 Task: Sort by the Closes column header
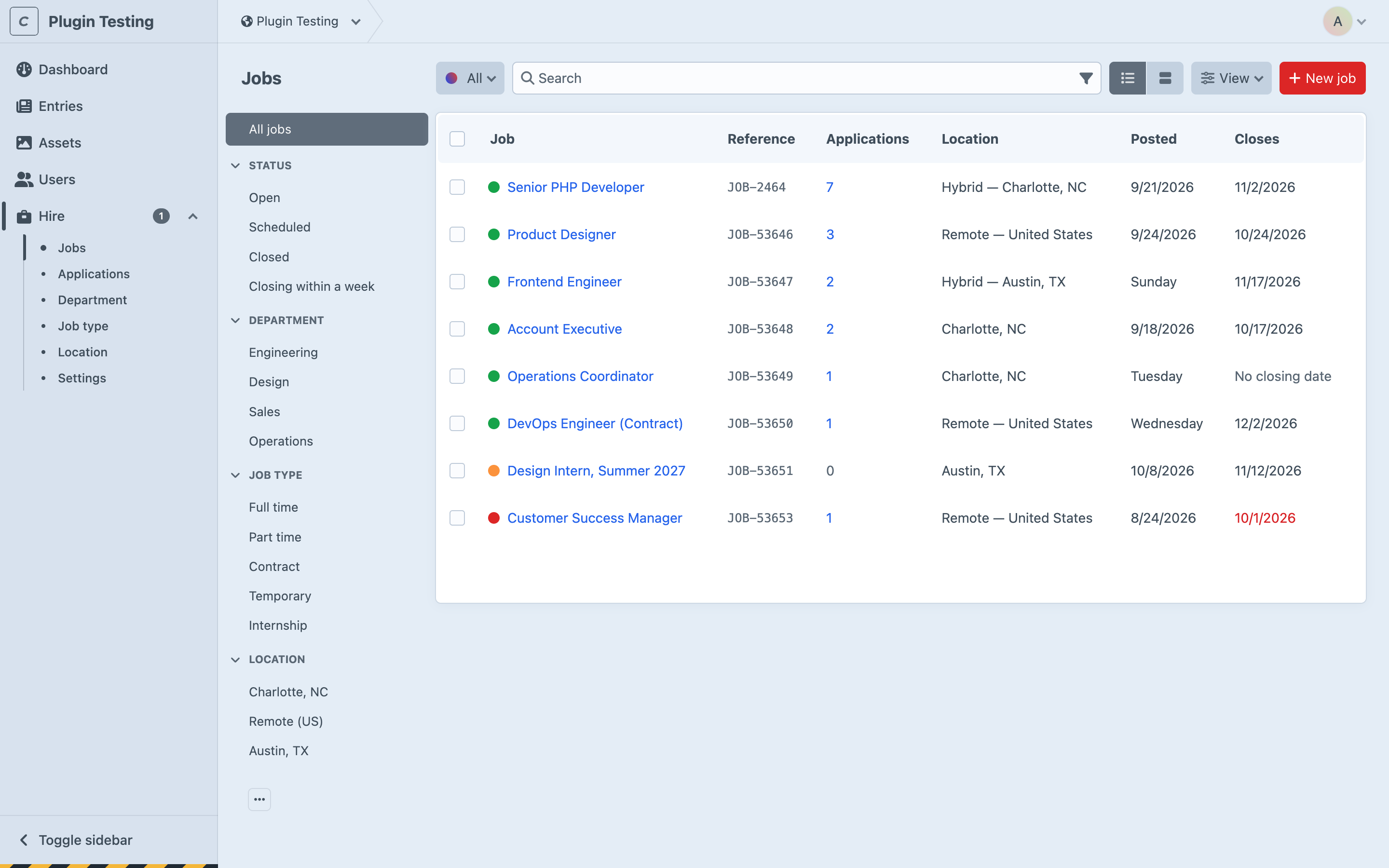pos(1256,139)
